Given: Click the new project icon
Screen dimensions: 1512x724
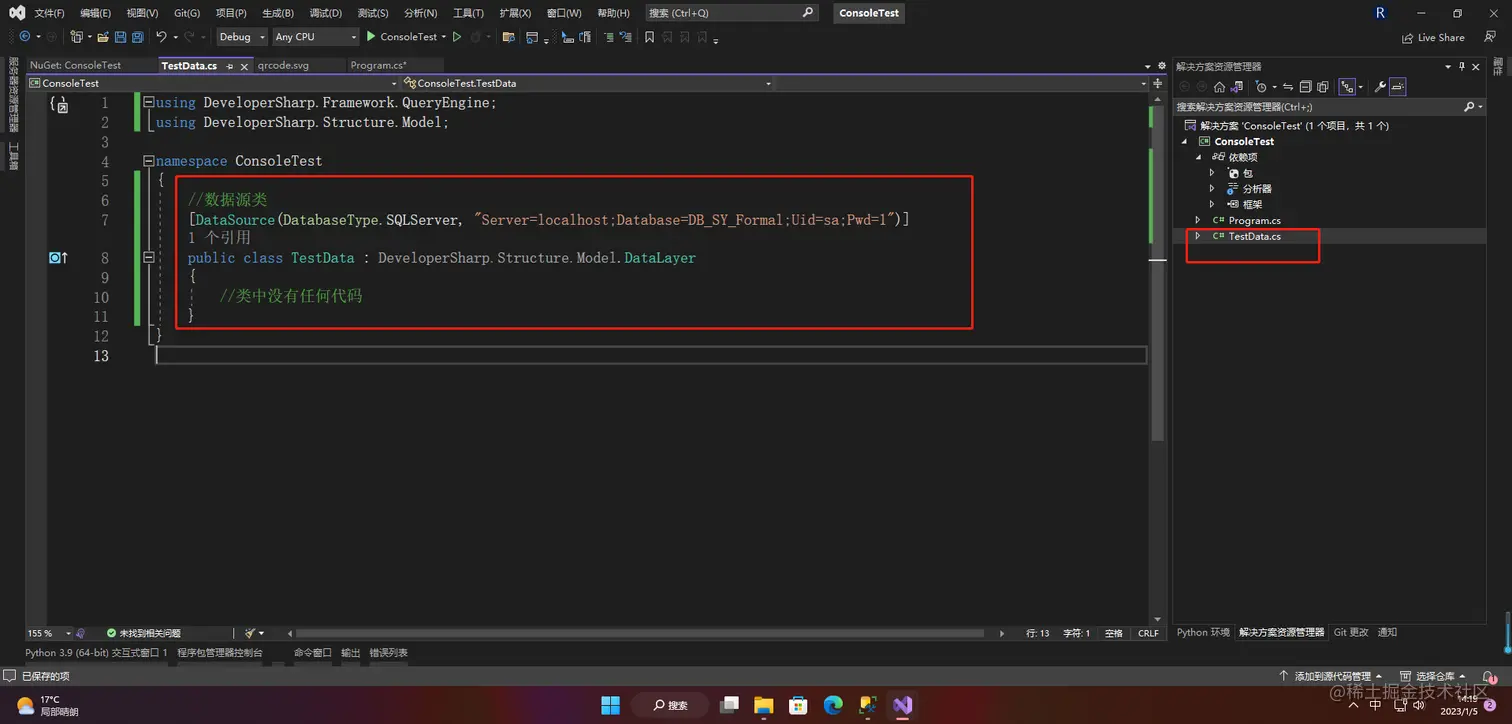Looking at the screenshot, I should pyautogui.click(x=77, y=37).
